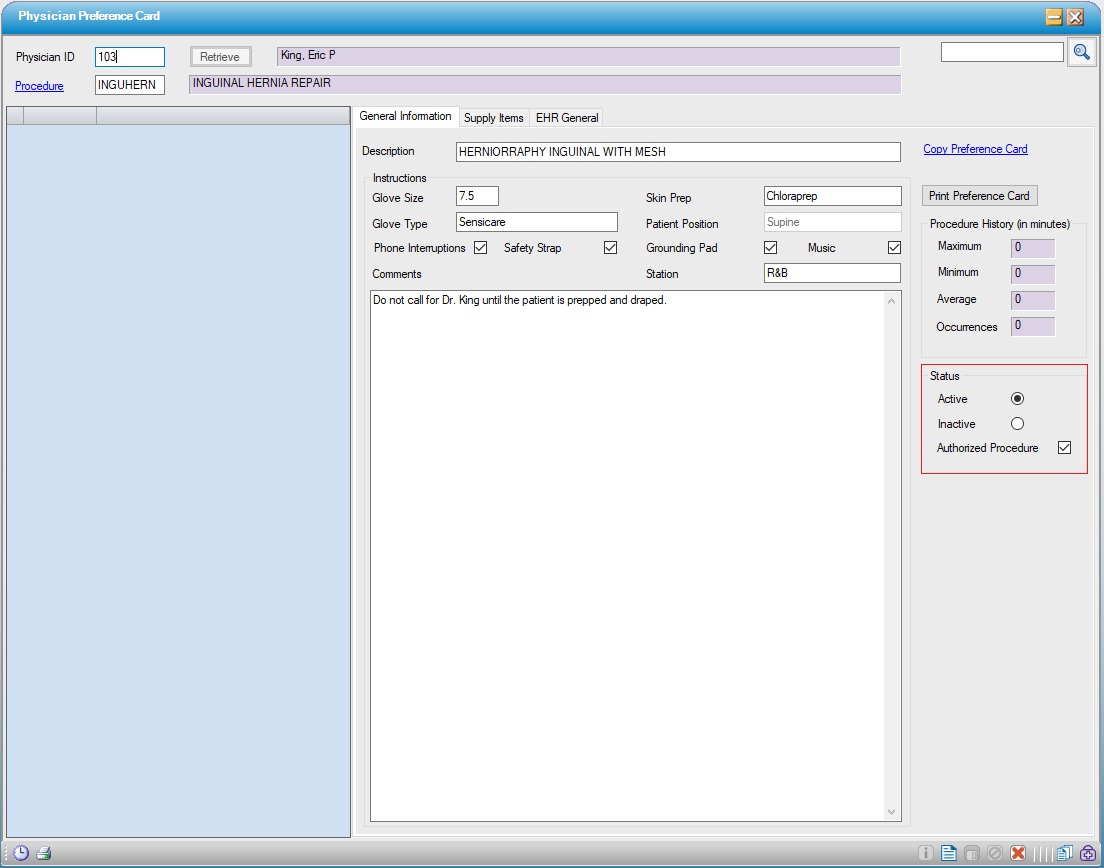Uncheck the Phone Interruptions checkbox

(481, 248)
